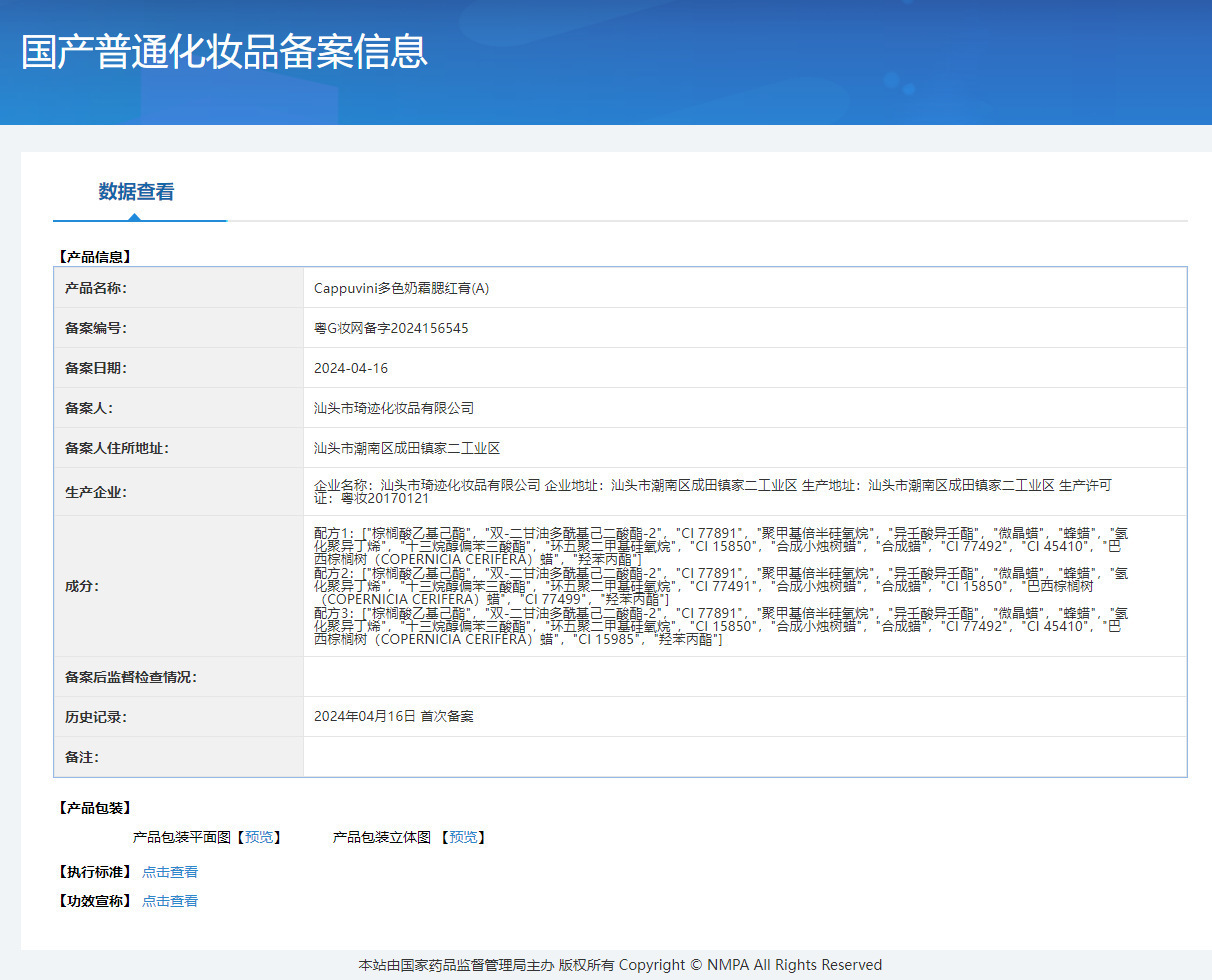Image resolution: width=1212 pixels, height=980 pixels.
Task: Click the filing date 2024-04-16
Action: tap(351, 368)
